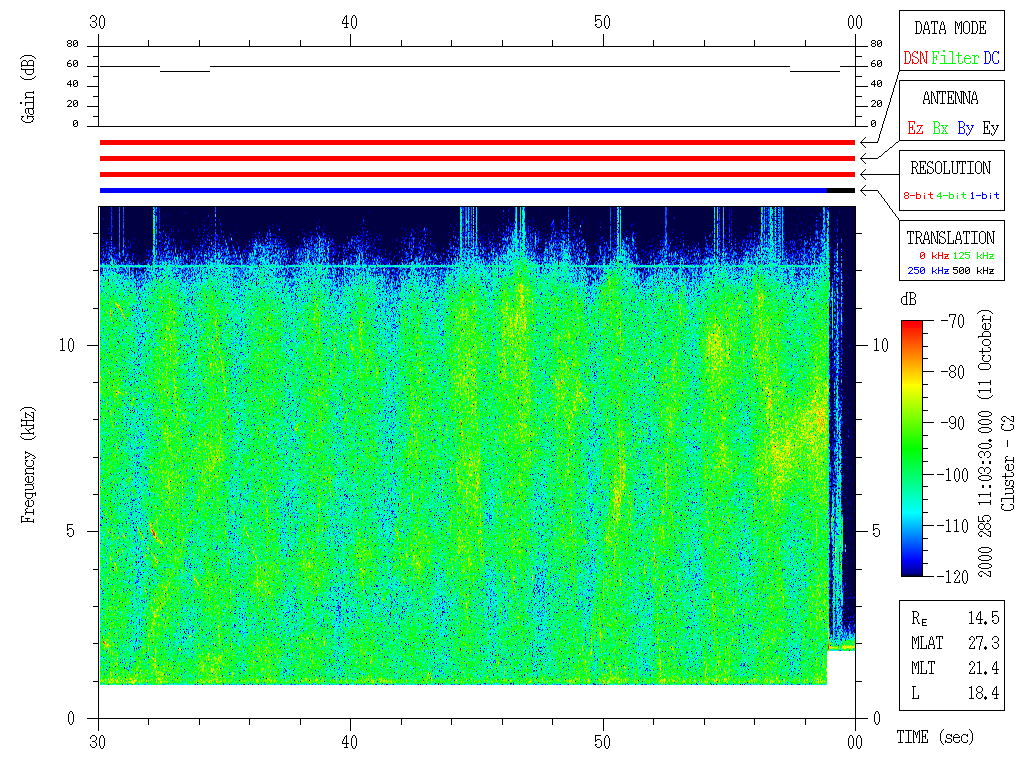Viewport: 1024px width, 768px height.
Task: Pick the green Bx antenna label
Action: pyautogui.click(x=940, y=128)
